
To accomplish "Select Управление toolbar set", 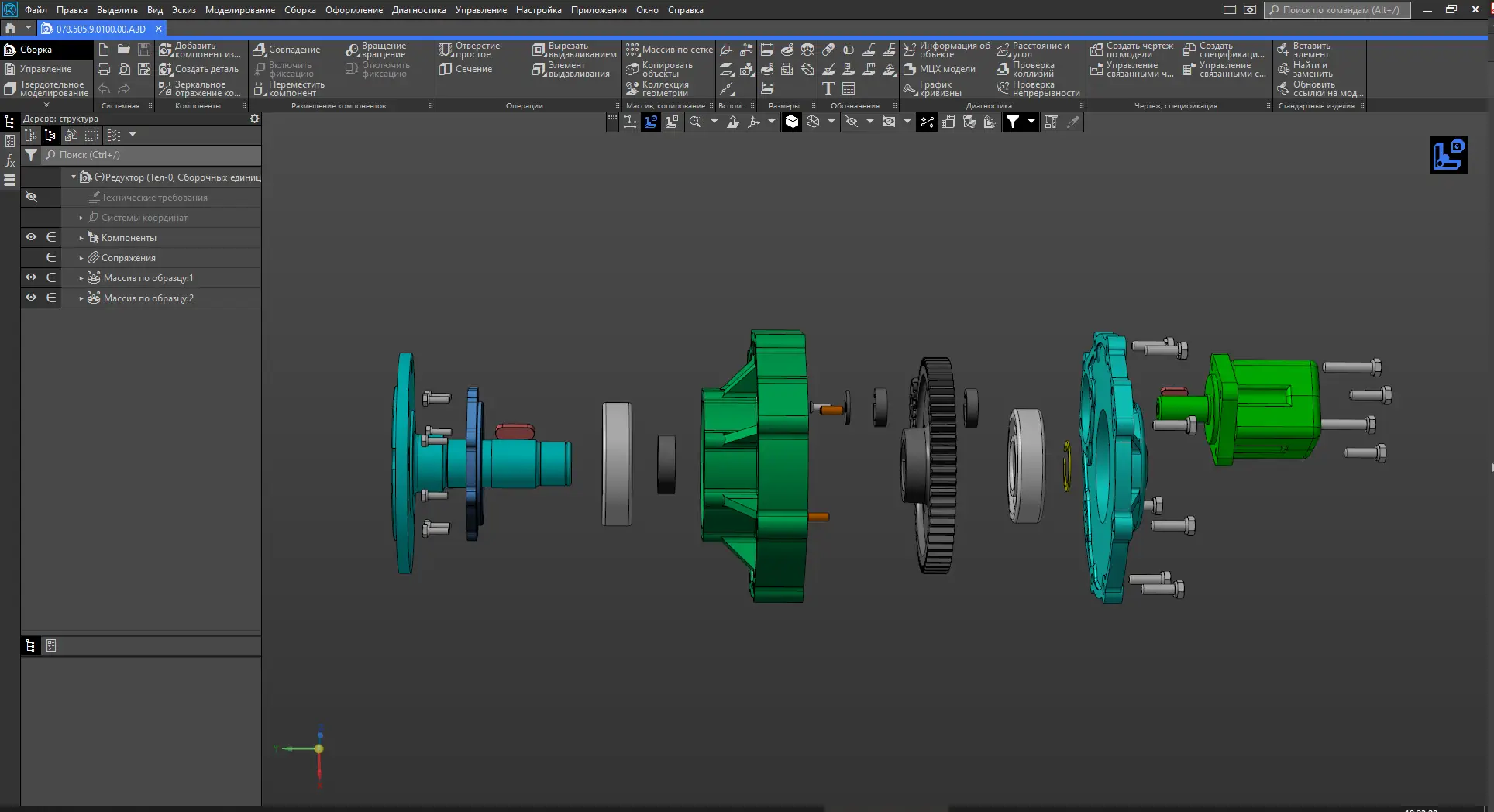I will click(x=45, y=69).
